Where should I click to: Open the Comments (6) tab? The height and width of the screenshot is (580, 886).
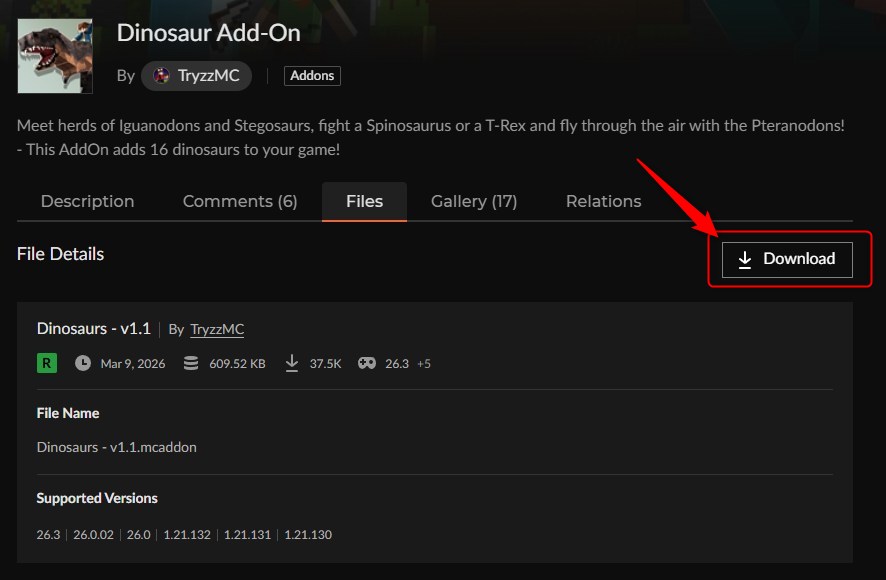[239, 201]
